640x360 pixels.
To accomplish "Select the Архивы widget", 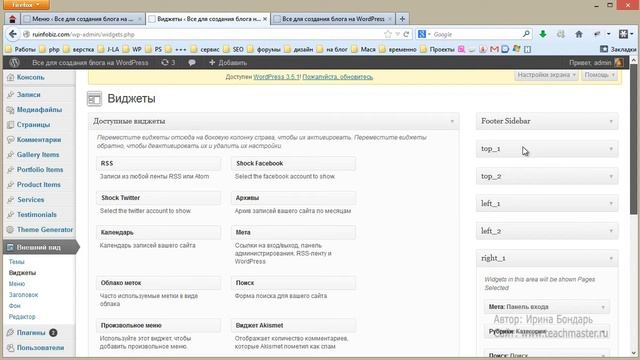I will pos(293,198).
